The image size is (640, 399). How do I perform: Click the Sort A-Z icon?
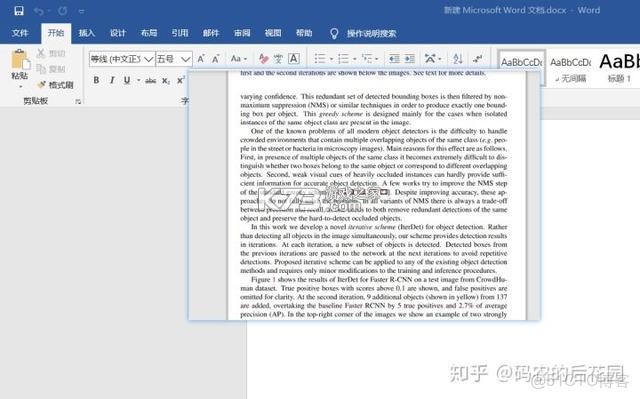458,59
